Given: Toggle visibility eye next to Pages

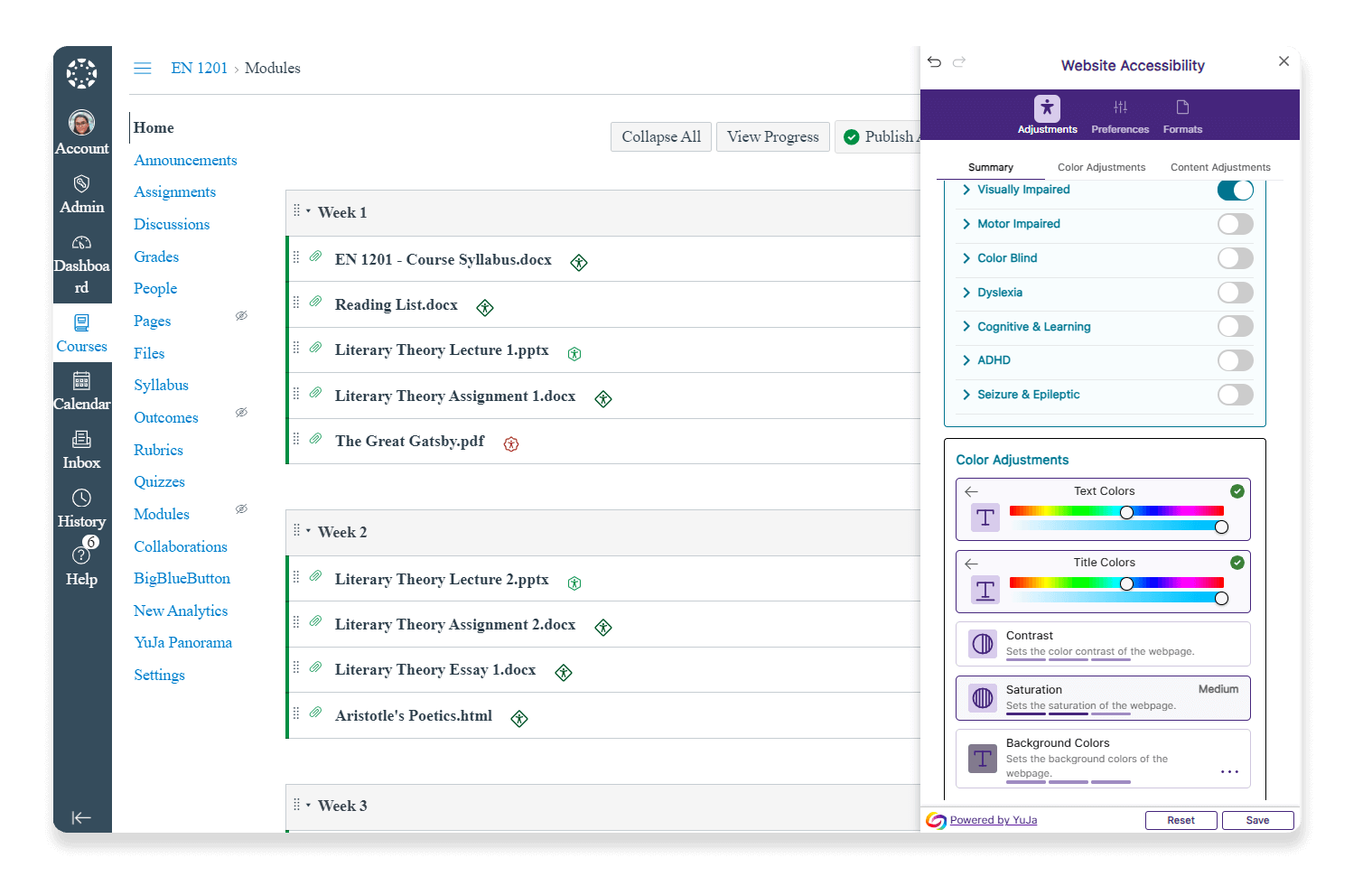Looking at the screenshot, I should (241, 316).
